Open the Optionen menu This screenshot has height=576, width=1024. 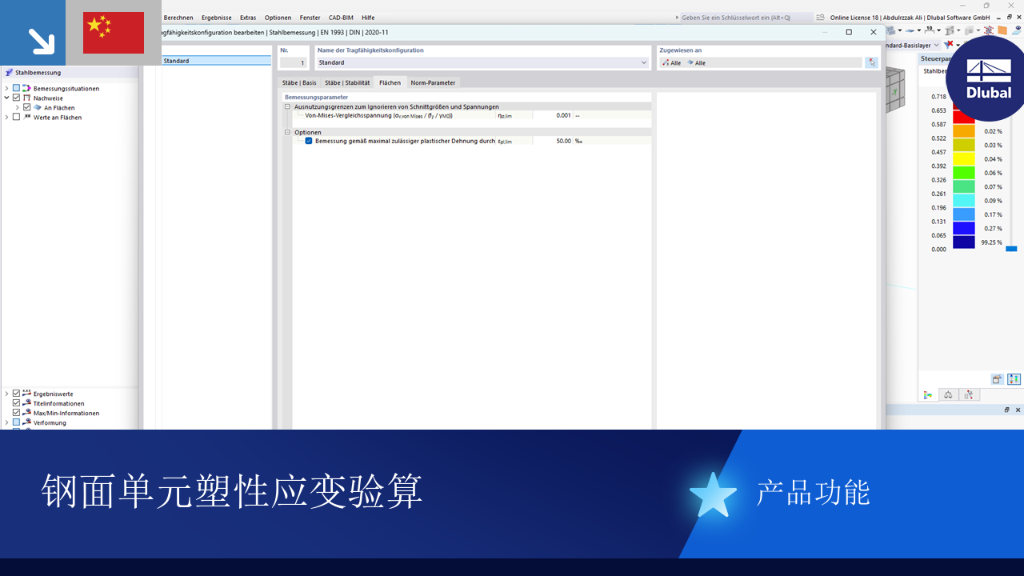pos(278,18)
